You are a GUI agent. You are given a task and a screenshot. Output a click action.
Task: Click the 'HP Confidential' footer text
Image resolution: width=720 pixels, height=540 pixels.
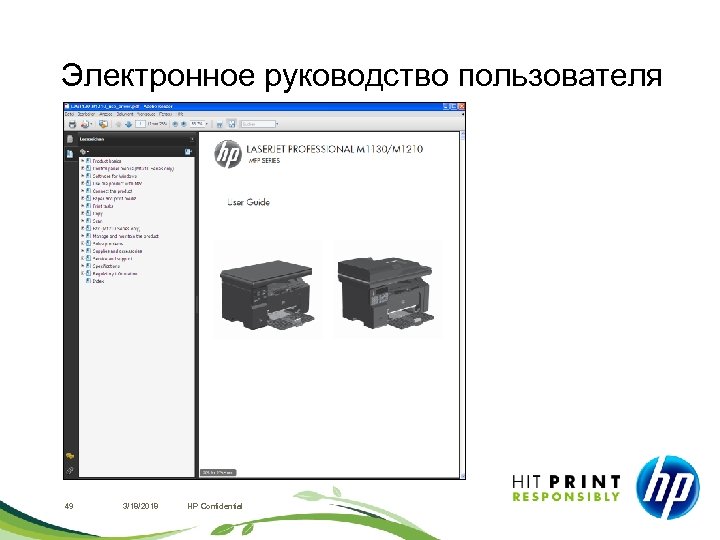215,506
